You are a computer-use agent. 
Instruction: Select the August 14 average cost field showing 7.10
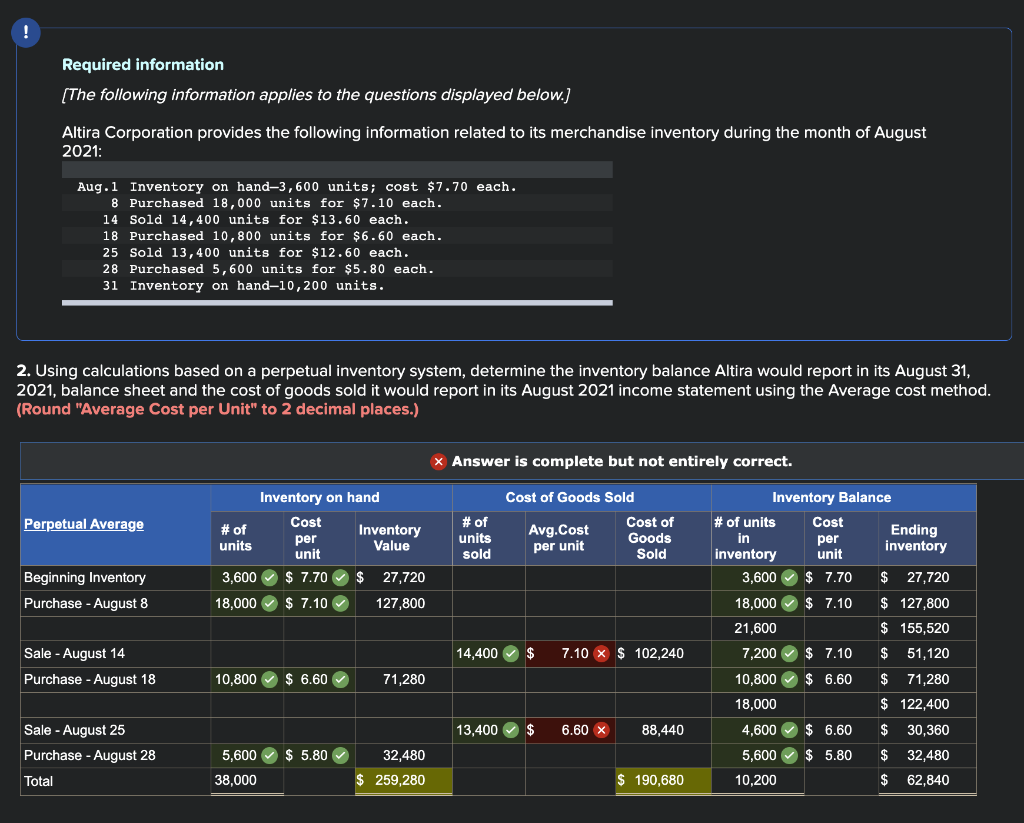click(569, 654)
